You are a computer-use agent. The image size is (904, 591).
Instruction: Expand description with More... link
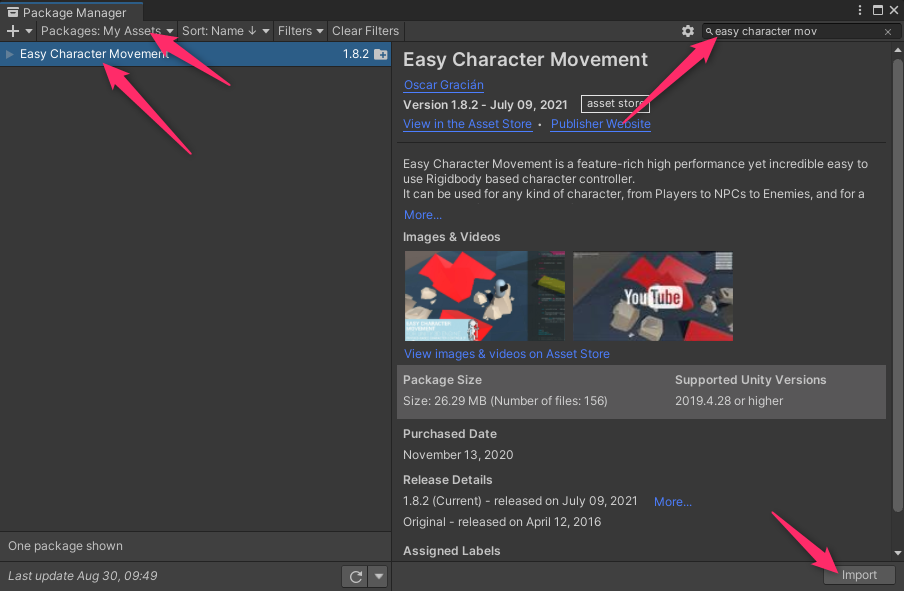(x=423, y=215)
